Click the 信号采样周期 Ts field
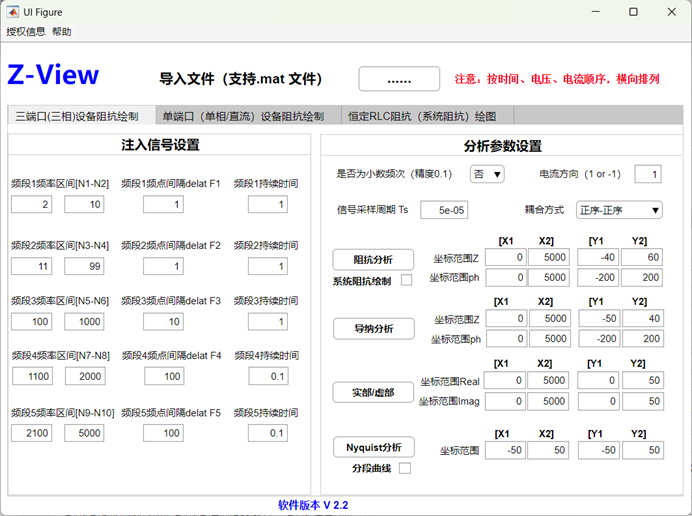 tap(444, 210)
